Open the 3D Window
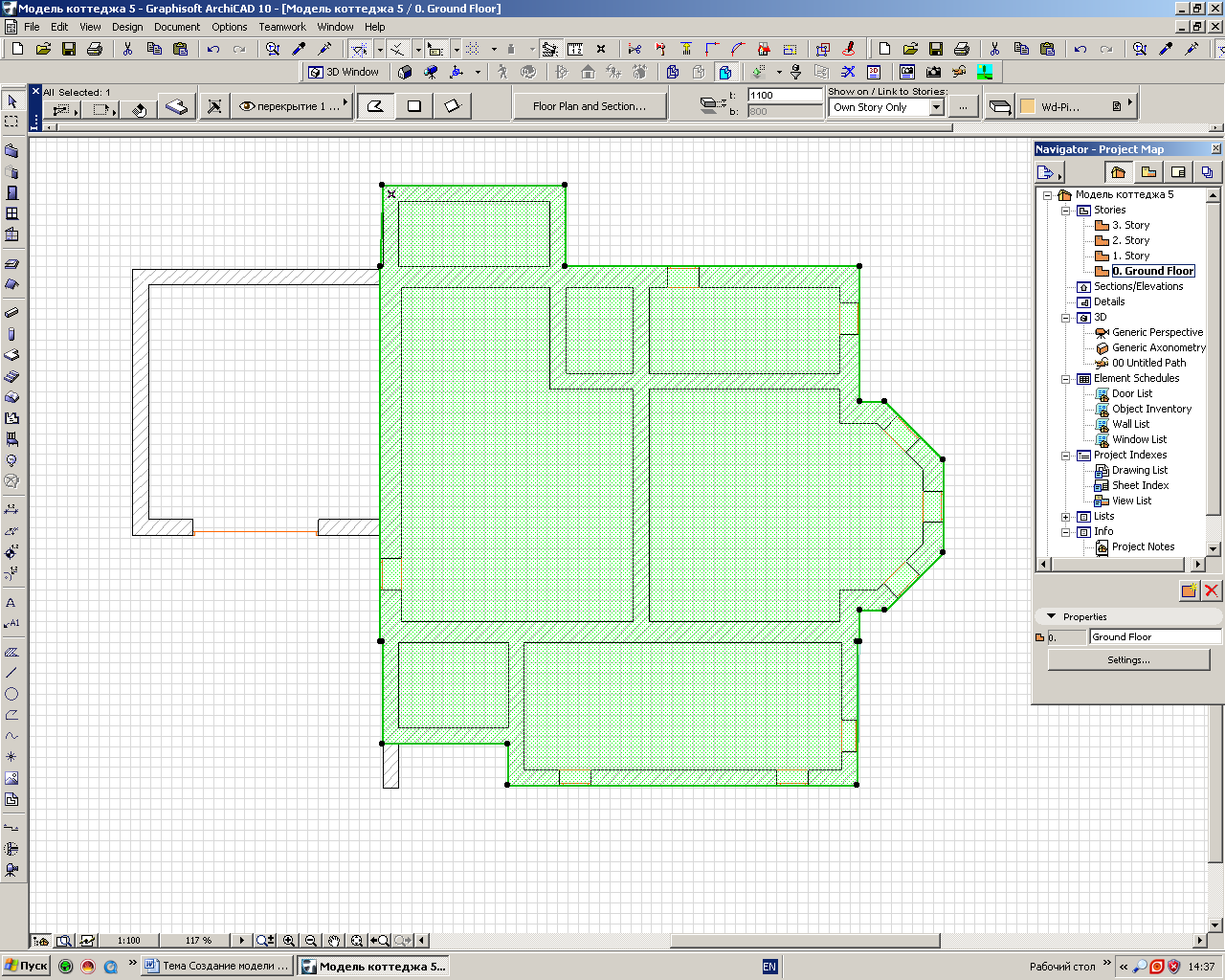Image resolution: width=1225 pixels, height=980 pixels. pos(344,72)
